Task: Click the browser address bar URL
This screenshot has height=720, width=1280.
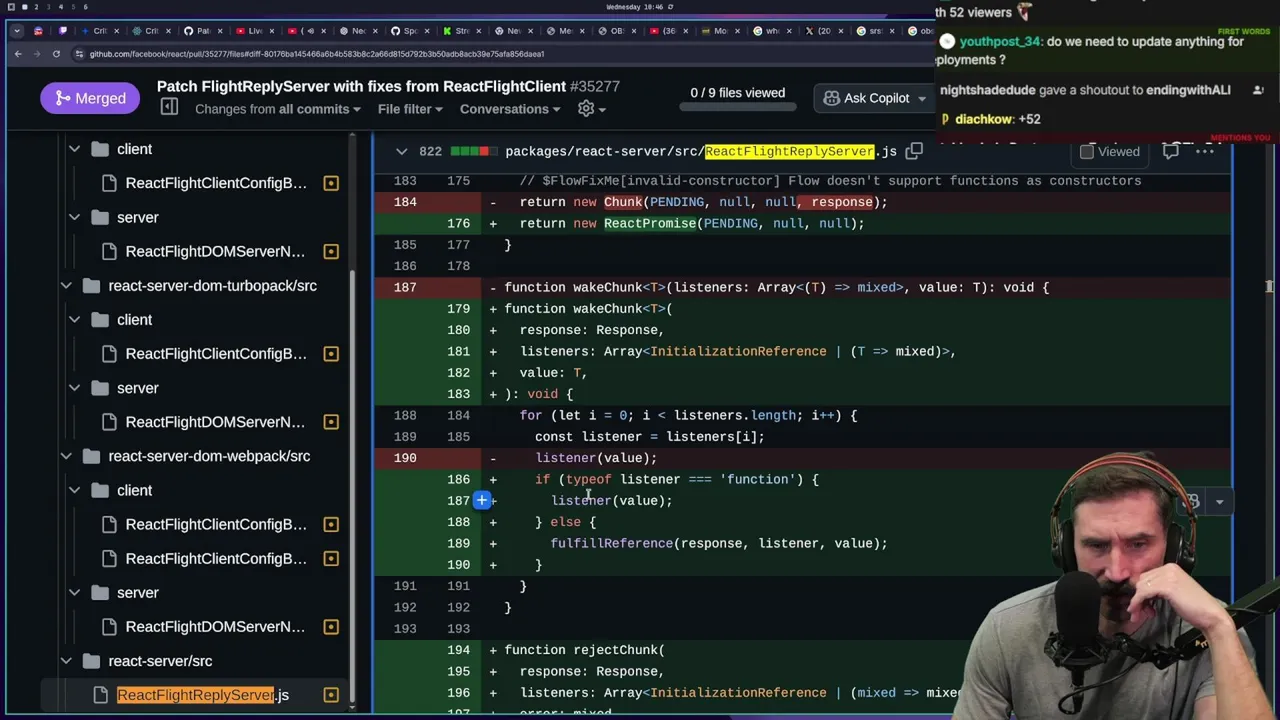Action: (316, 54)
